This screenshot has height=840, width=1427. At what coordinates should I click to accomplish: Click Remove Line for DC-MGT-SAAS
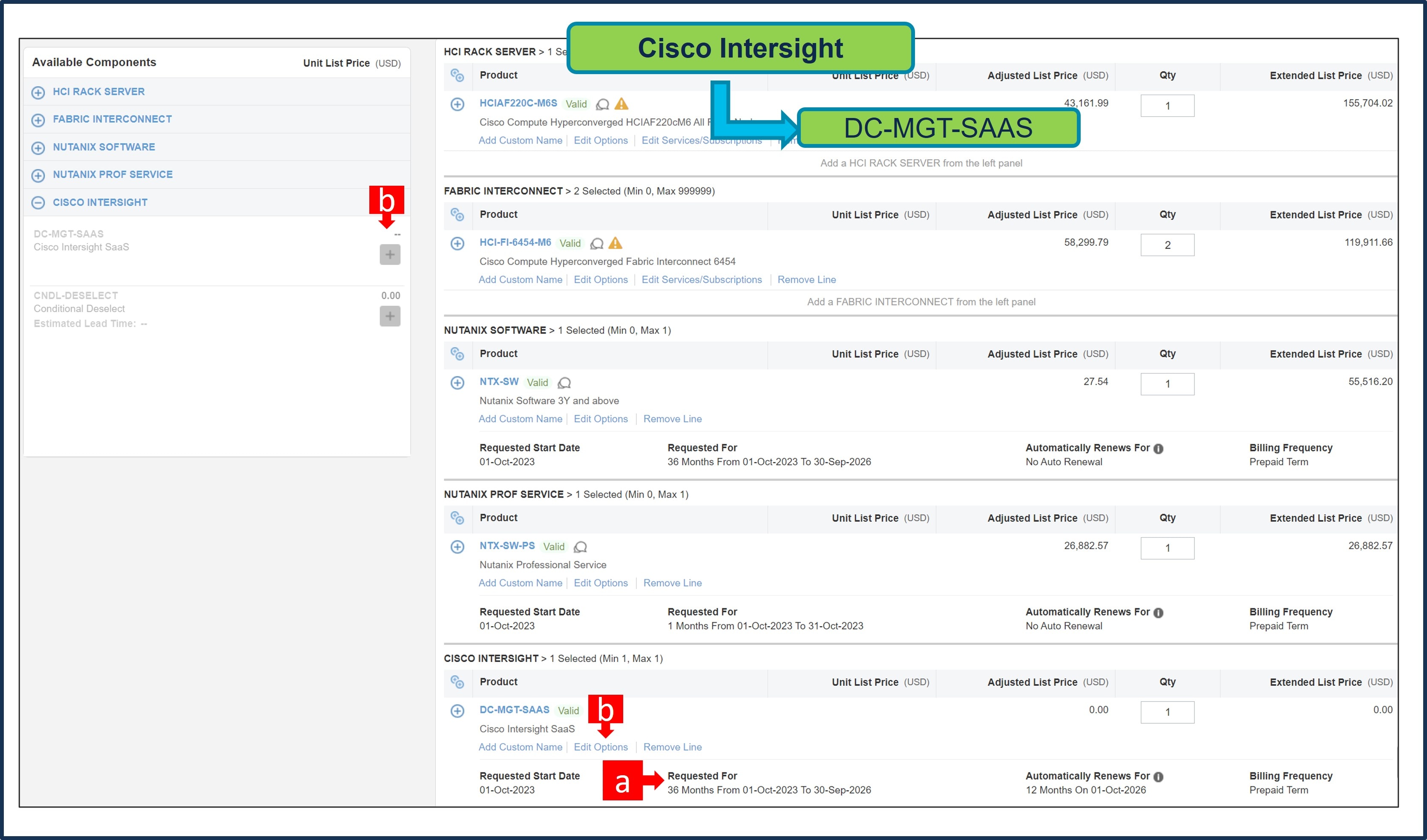coord(672,748)
